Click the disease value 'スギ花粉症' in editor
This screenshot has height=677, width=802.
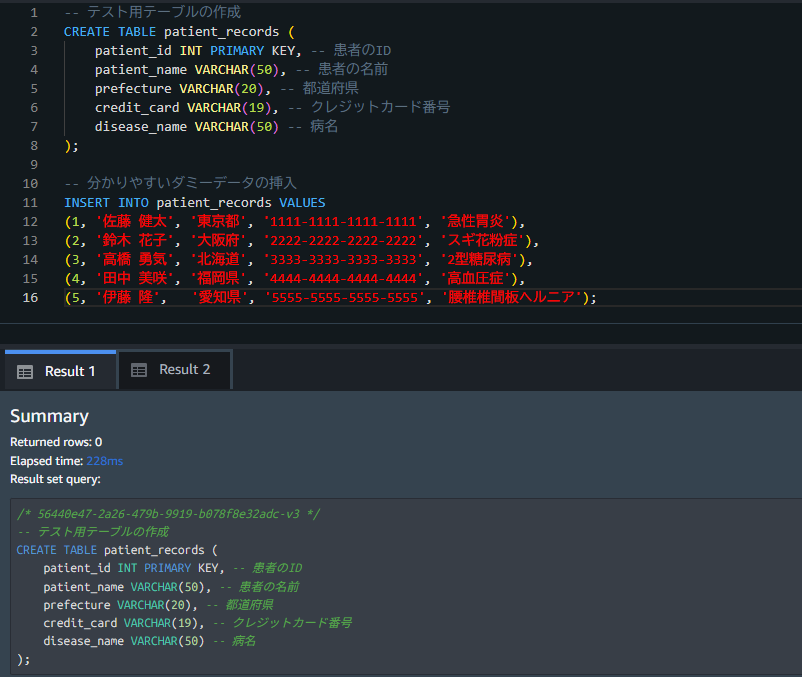[x=482, y=240]
